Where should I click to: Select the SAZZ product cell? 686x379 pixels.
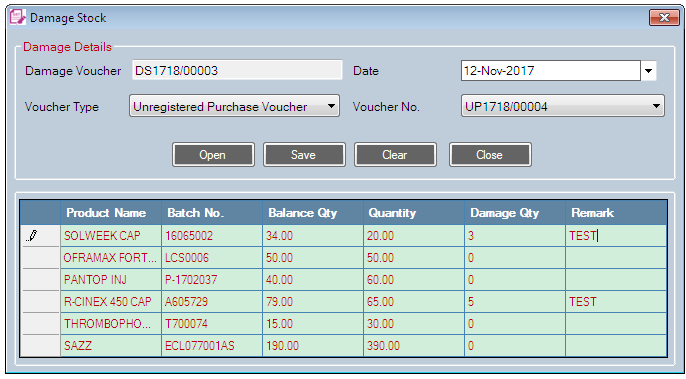(x=111, y=346)
